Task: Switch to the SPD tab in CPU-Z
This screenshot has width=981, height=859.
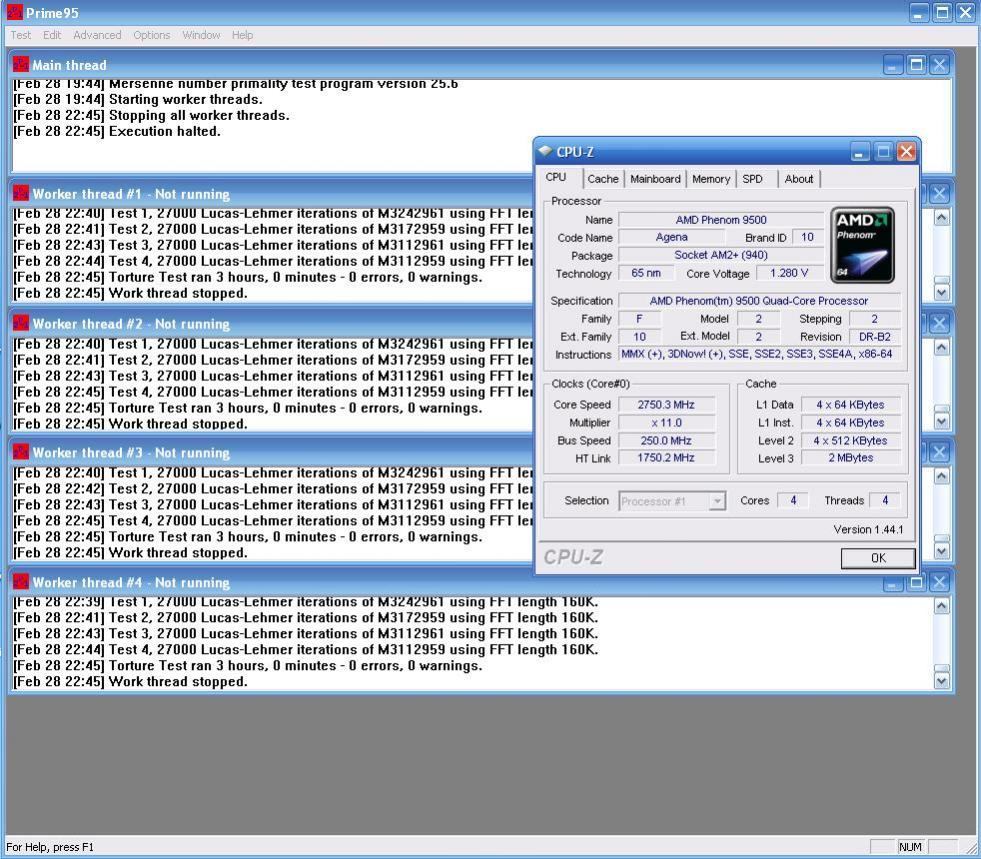Action: tap(752, 179)
